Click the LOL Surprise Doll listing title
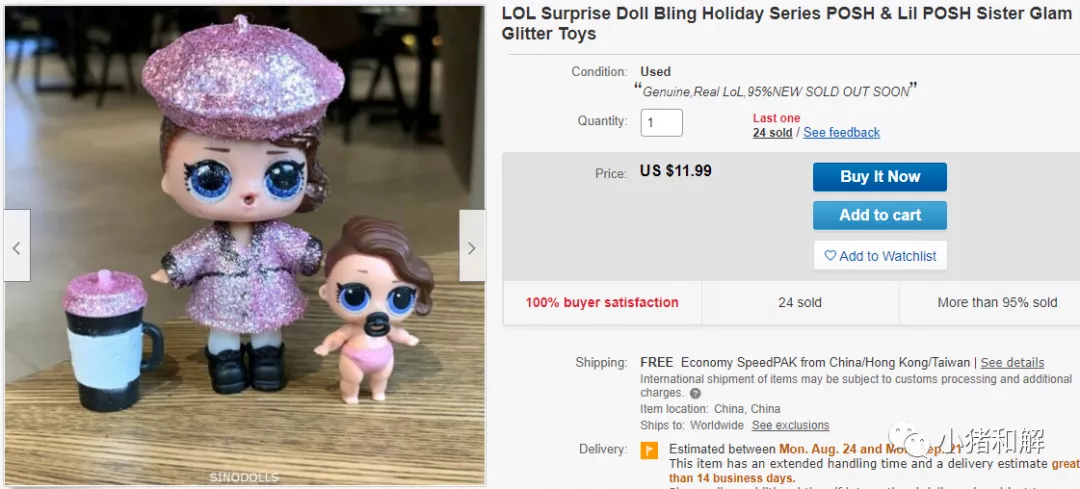 coord(787,23)
